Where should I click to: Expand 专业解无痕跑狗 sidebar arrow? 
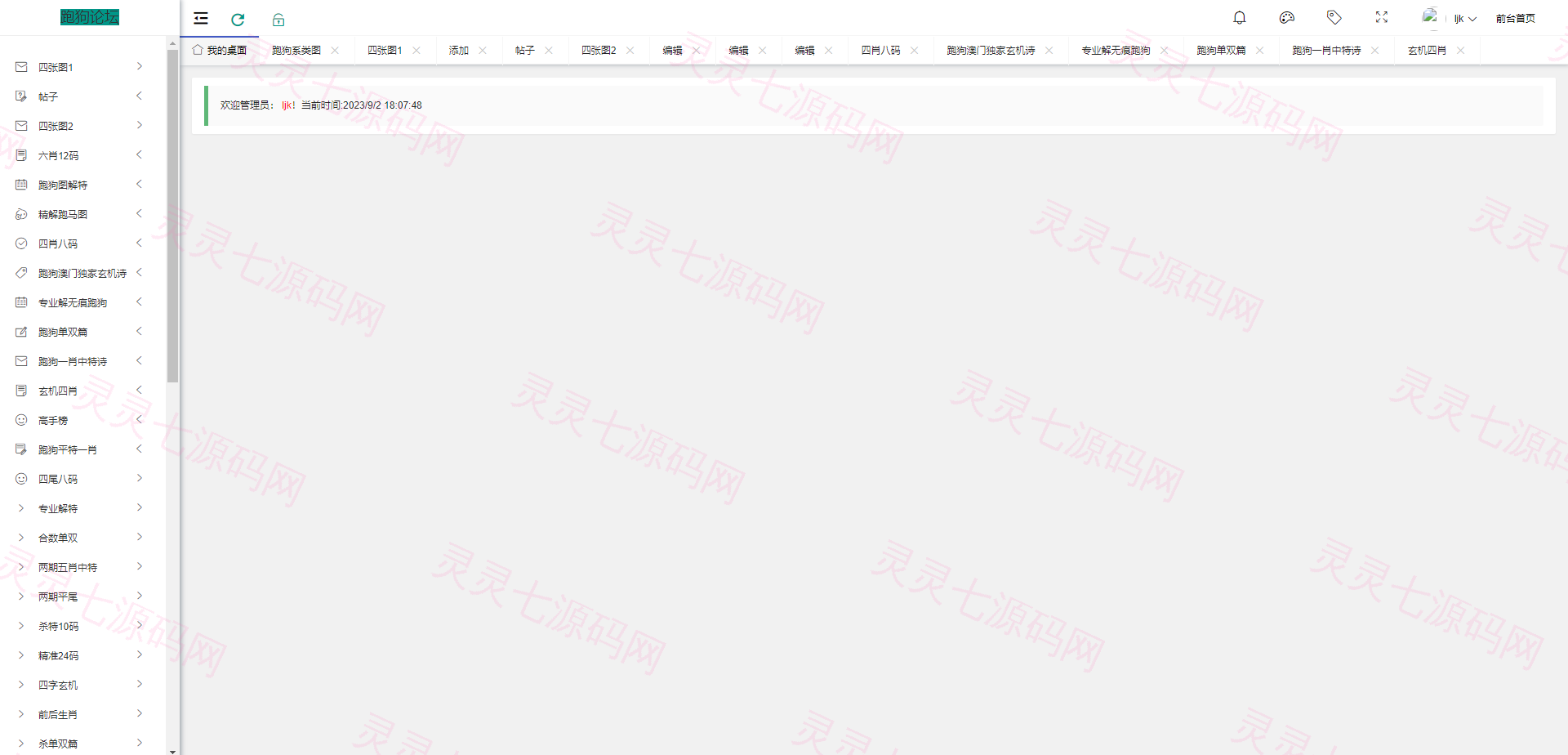point(140,302)
